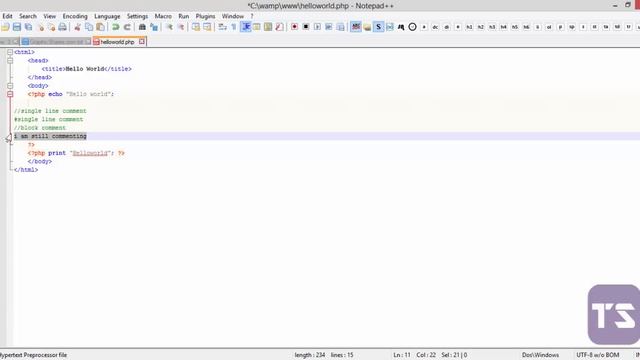The image size is (640, 360).
Task: Open Find with the binoculars toolbar icon
Action: tap(142, 27)
